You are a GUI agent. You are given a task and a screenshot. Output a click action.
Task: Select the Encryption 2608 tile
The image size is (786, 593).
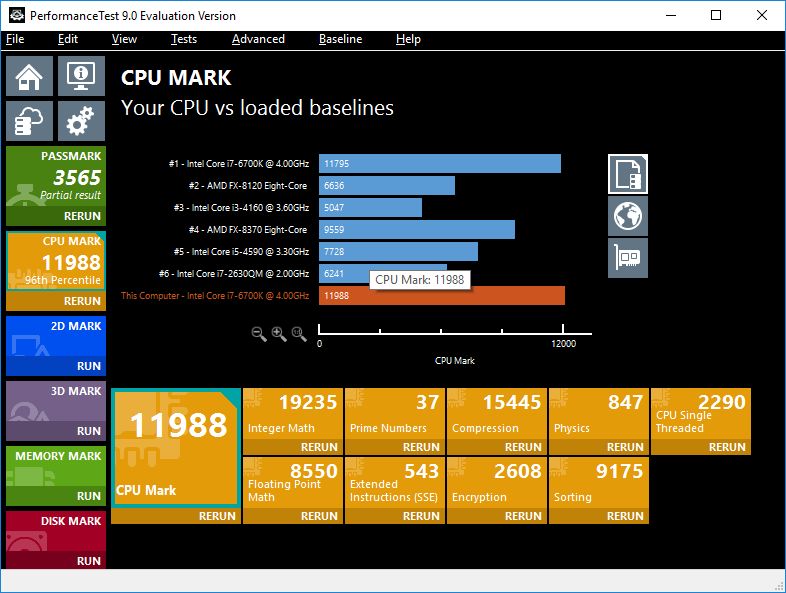[x=497, y=483]
